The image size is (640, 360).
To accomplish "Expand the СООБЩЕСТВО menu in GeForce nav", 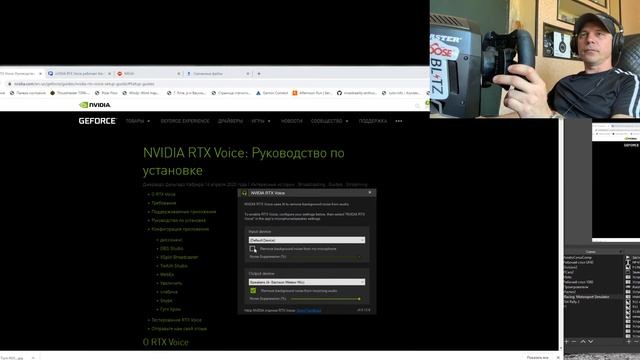I will point(330,121).
